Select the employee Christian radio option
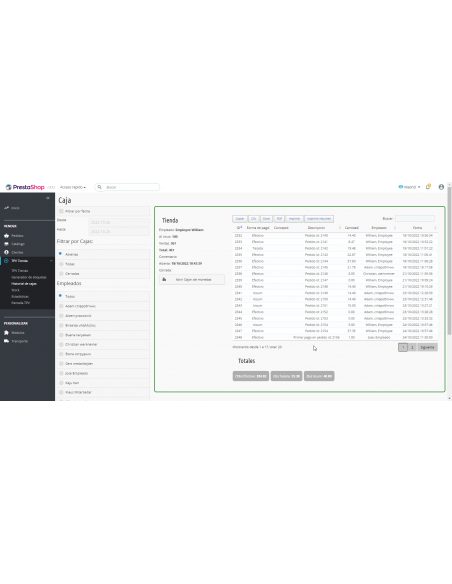452x584 pixels. (x=61, y=344)
